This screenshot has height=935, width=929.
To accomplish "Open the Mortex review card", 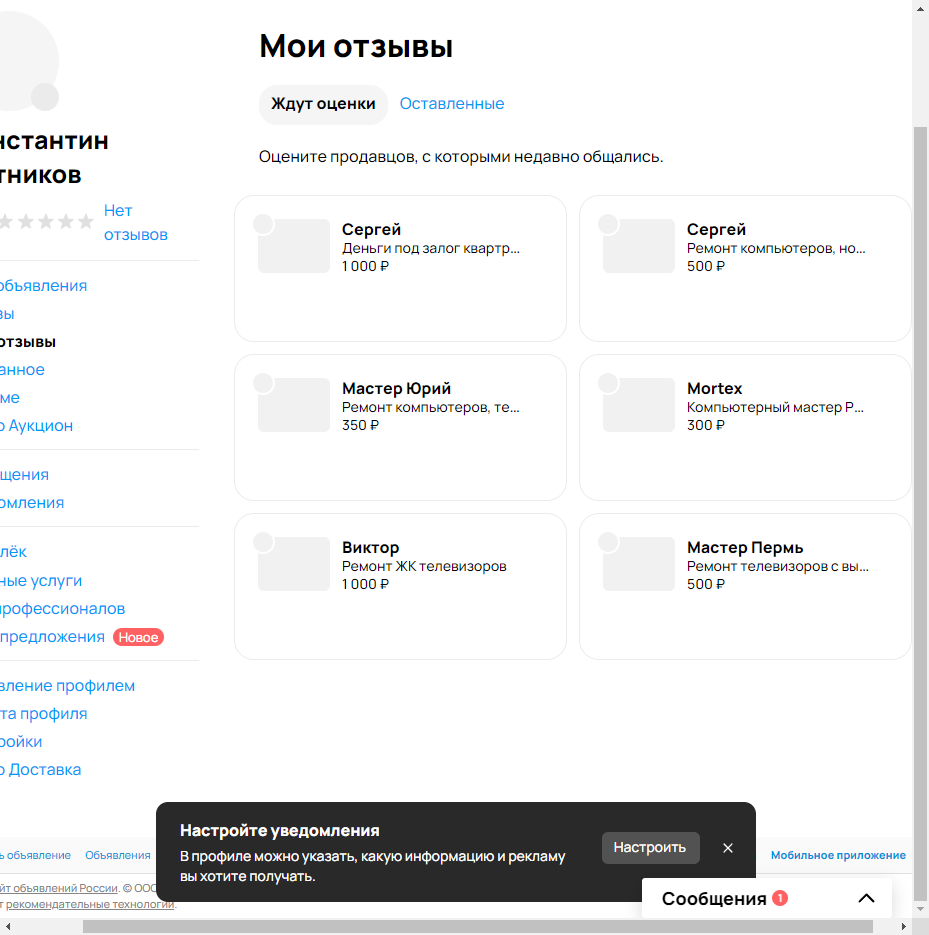I will 745,428.
